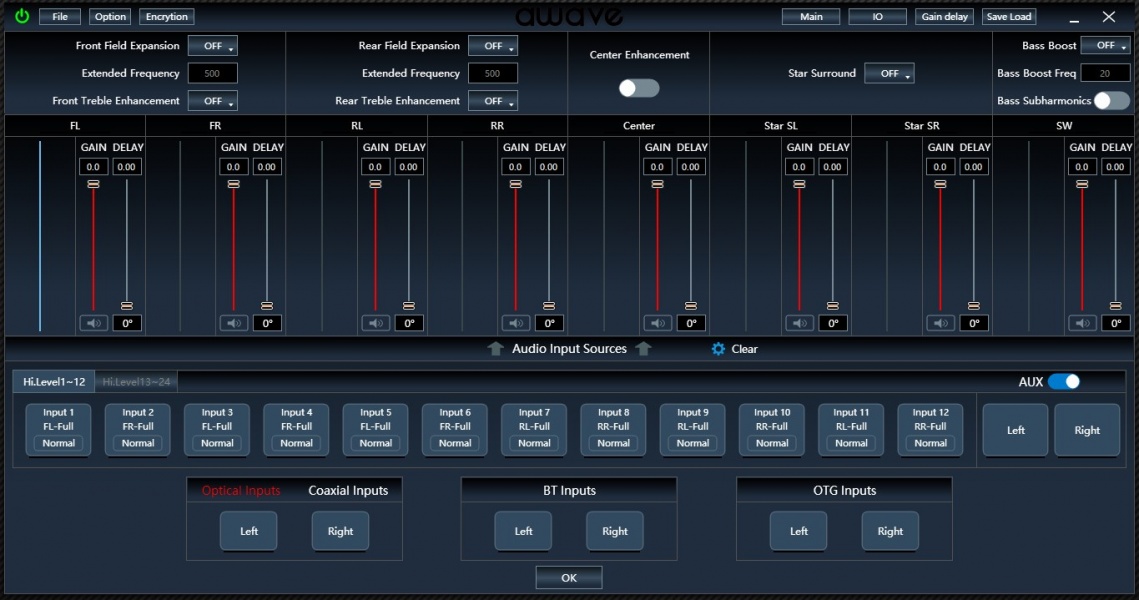Open the IO page
1139x600 pixels.
click(x=877, y=17)
